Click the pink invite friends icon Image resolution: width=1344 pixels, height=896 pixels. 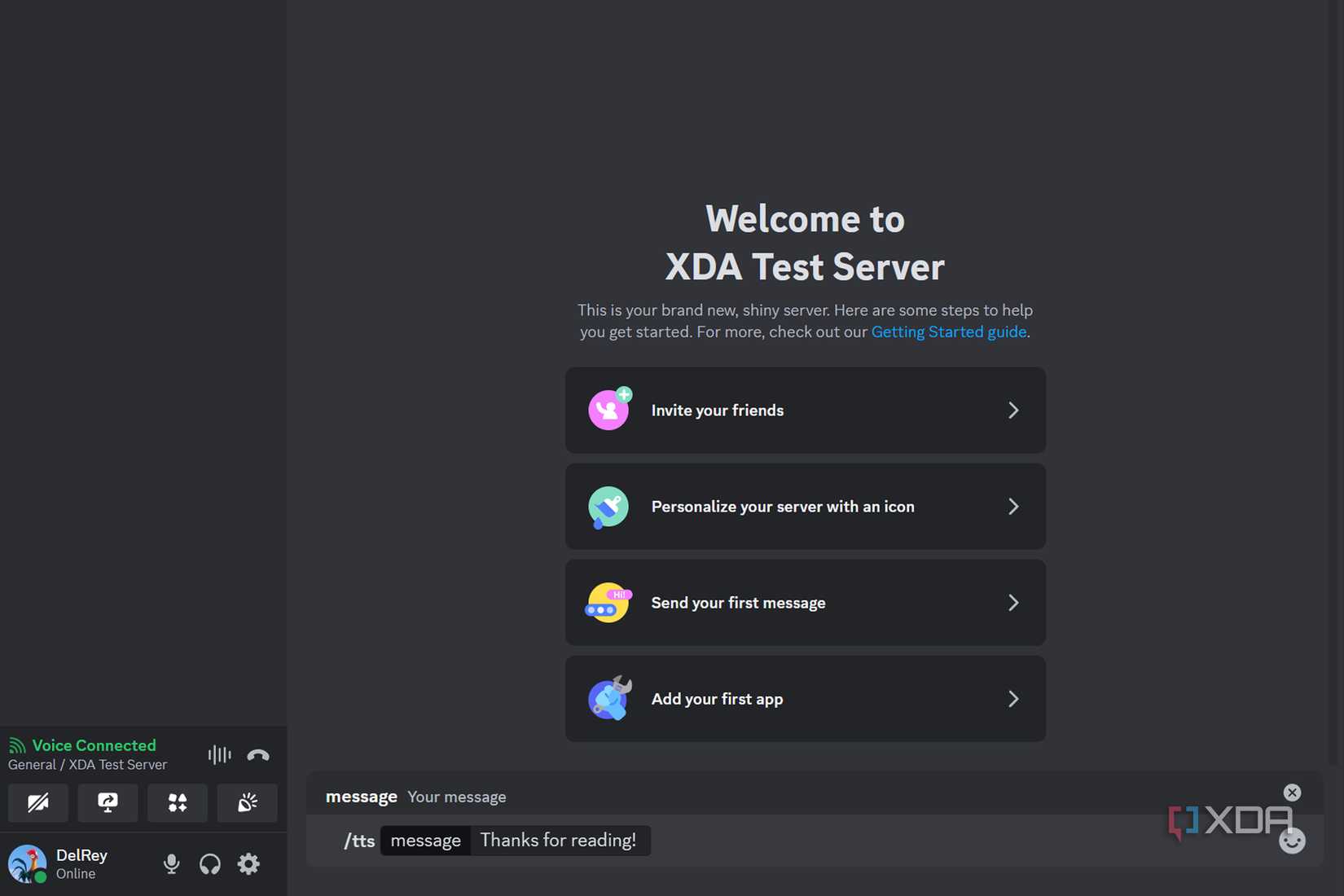click(x=610, y=408)
